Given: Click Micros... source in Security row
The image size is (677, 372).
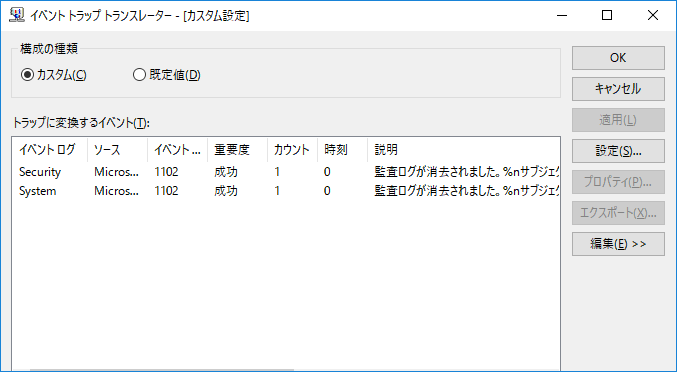Looking at the screenshot, I should (117, 172).
